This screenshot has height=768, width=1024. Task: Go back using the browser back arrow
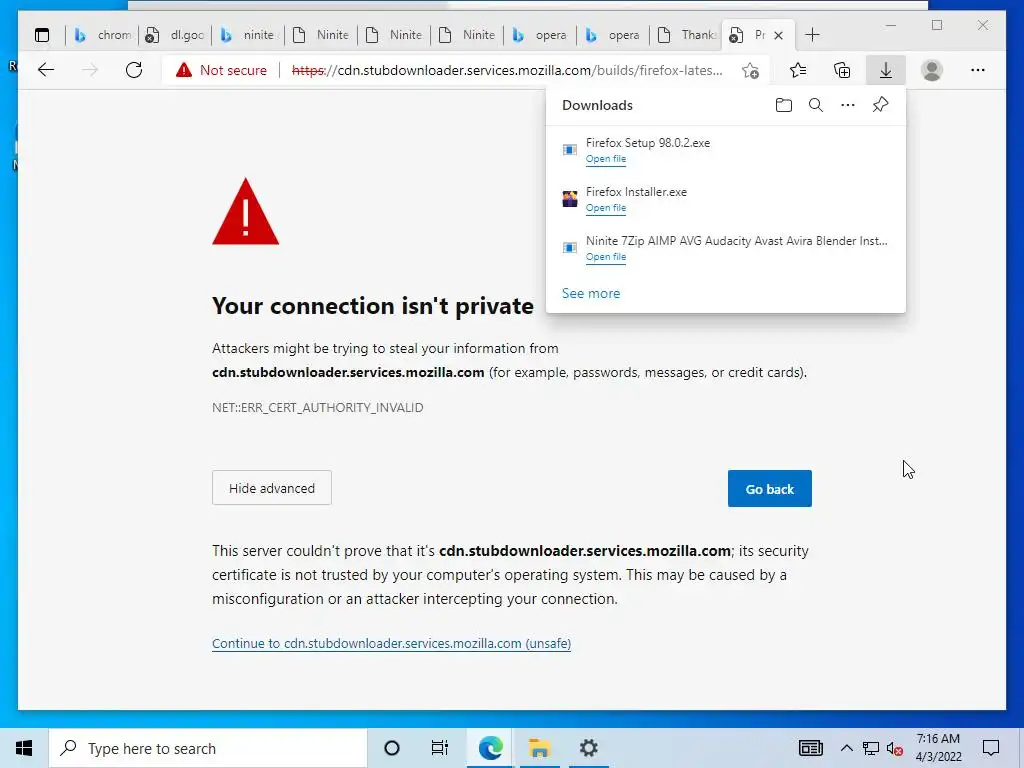pyautogui.click(x=46, y=70)
